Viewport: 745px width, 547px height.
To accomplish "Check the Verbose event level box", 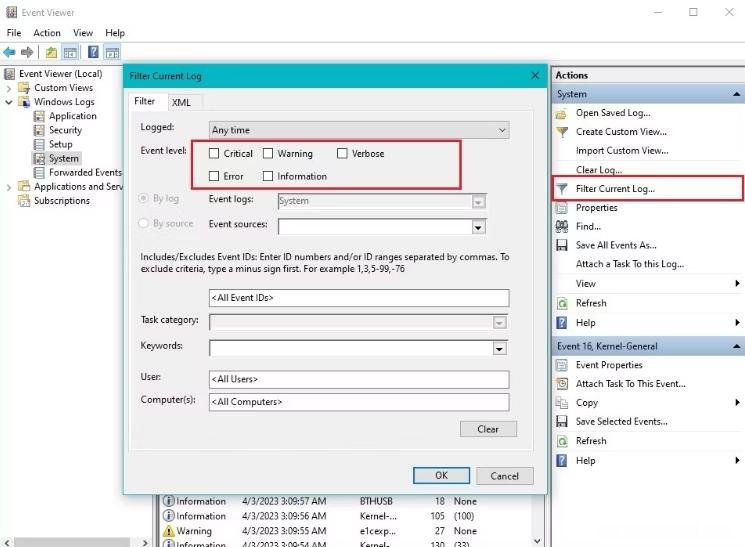I will tap(342, 154).
